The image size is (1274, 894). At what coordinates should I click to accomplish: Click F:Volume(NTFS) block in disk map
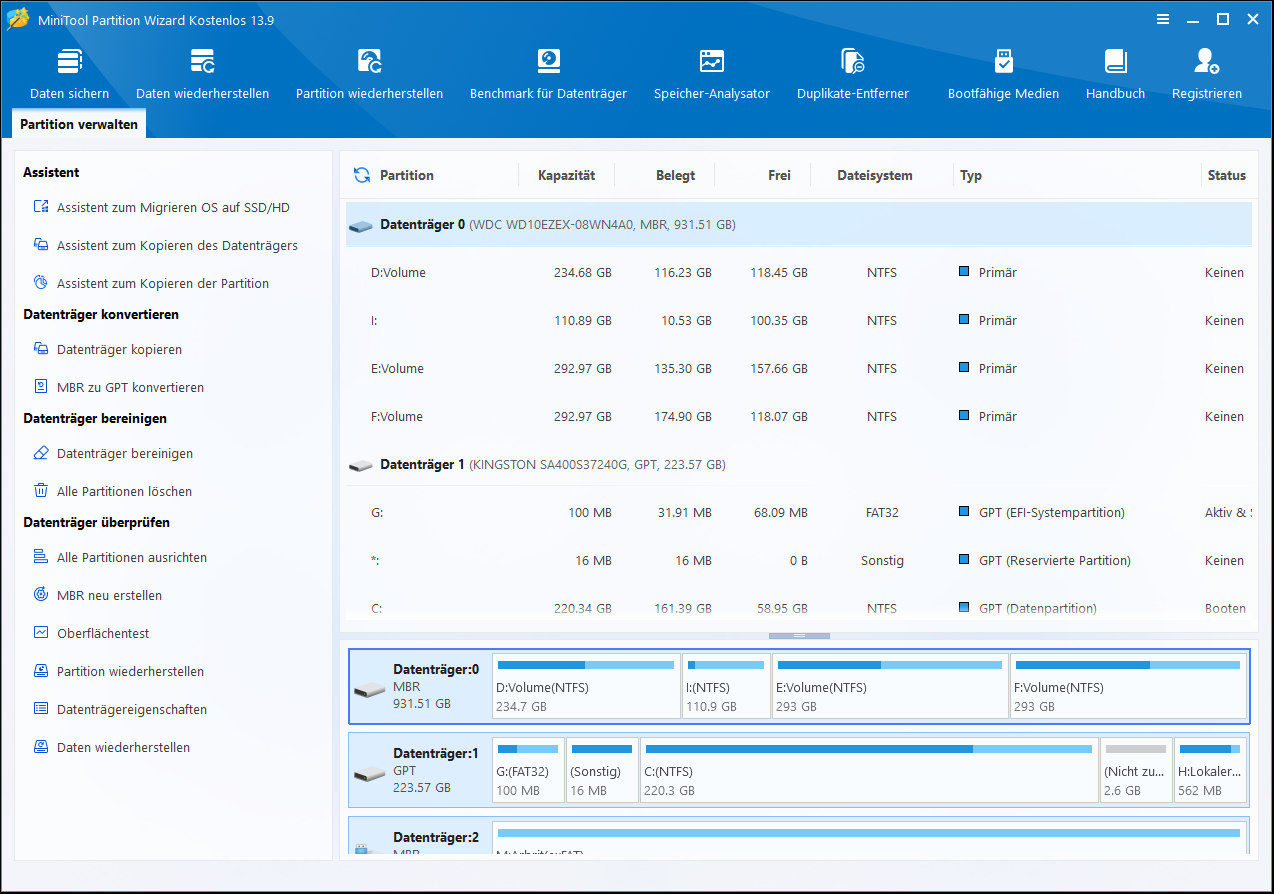click(1128, 686)
